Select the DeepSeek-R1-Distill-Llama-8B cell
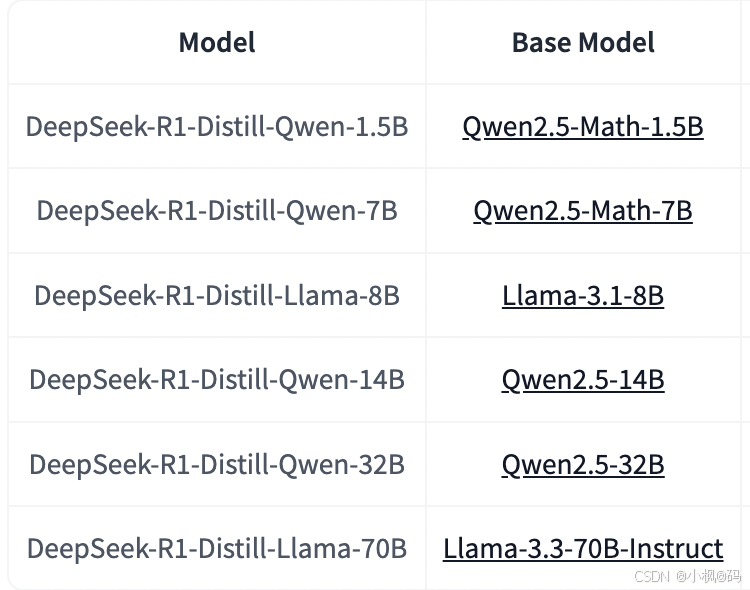Image resolution: width=750 pixels, height=590 pixels. (x=217, y=296)
